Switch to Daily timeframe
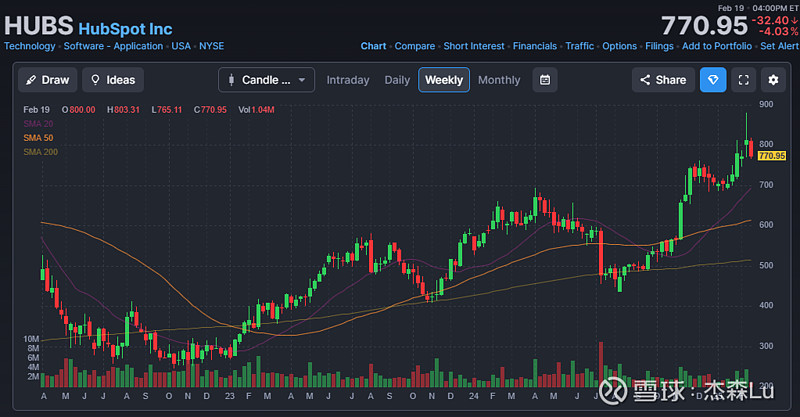This screenshot has width=800, height=417. click(x=397, y=80)
